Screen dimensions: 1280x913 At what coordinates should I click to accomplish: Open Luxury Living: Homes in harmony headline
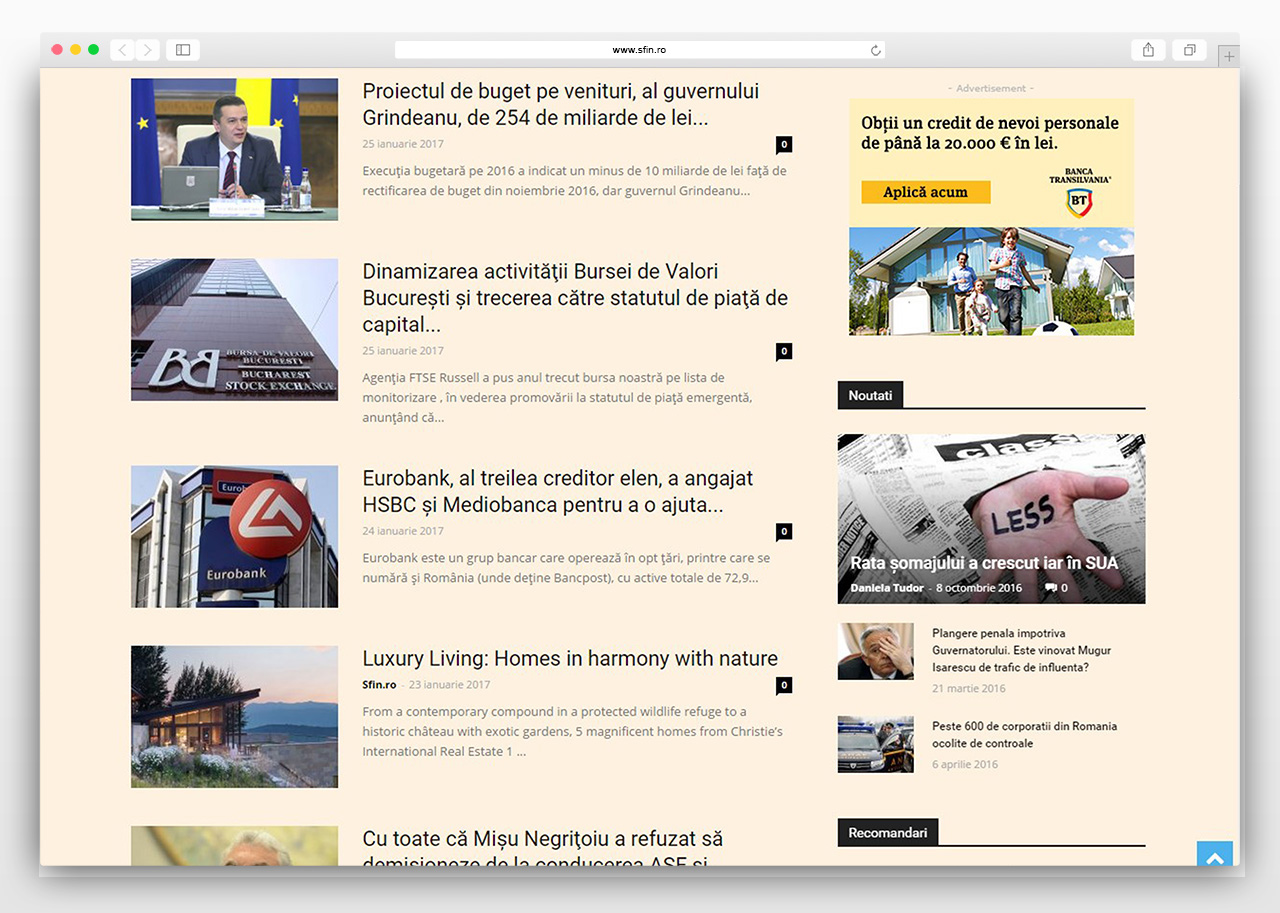pos(570,658)
